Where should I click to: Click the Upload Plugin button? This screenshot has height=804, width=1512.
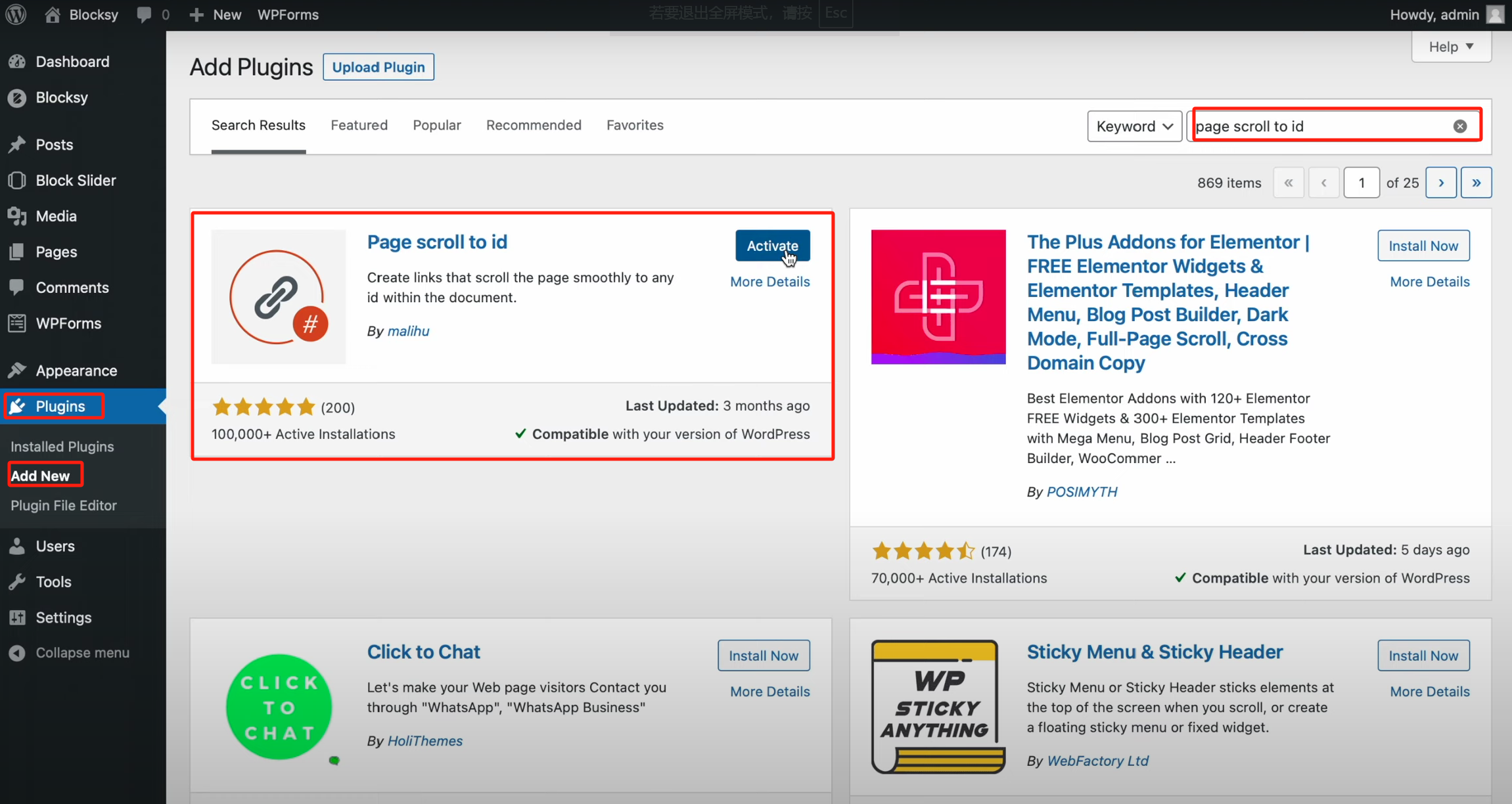(378, 67)
